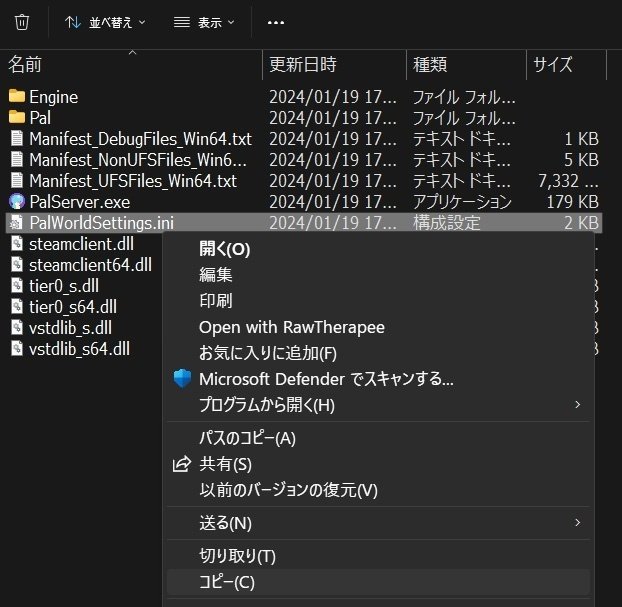Click the date of the Engine folder

tap(333, 97)
